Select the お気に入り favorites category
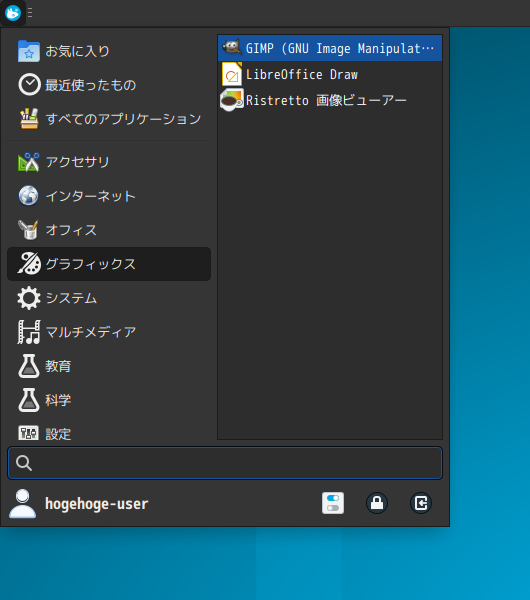530x600 pixels. click(x=109, y=51)
